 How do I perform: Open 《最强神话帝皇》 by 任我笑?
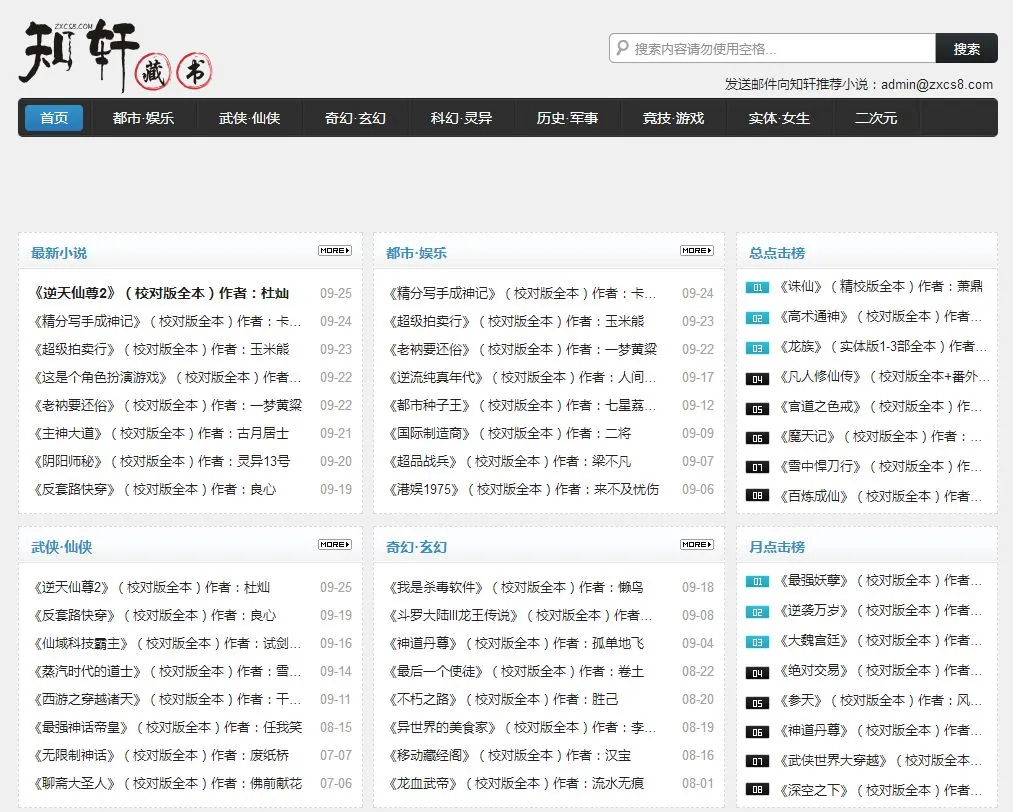pos(167,727)
